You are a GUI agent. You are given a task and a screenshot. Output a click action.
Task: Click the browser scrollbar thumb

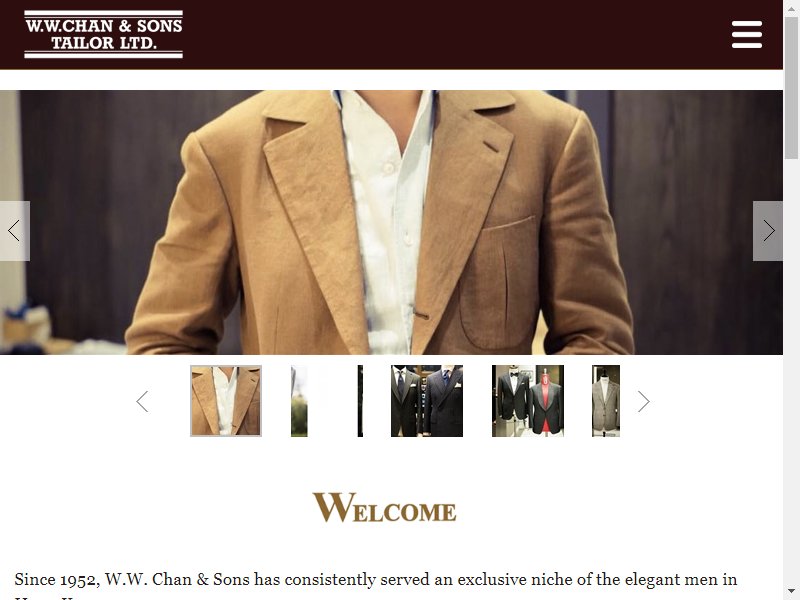(791, 88)
